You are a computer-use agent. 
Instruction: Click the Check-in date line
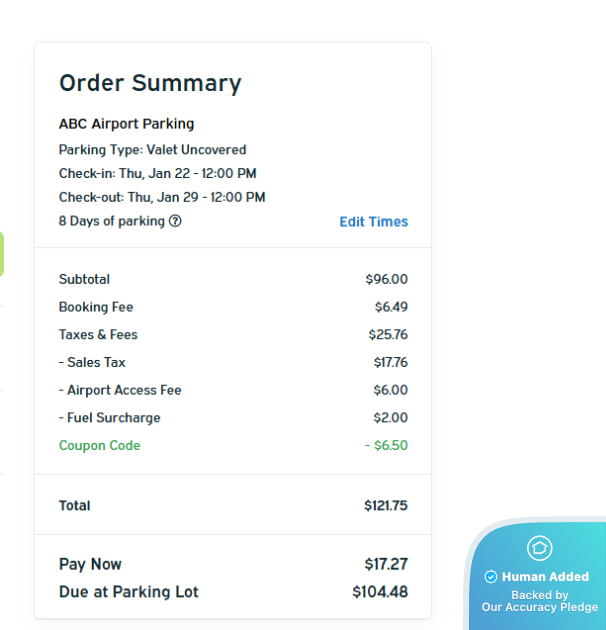click(x=157, y=173)
